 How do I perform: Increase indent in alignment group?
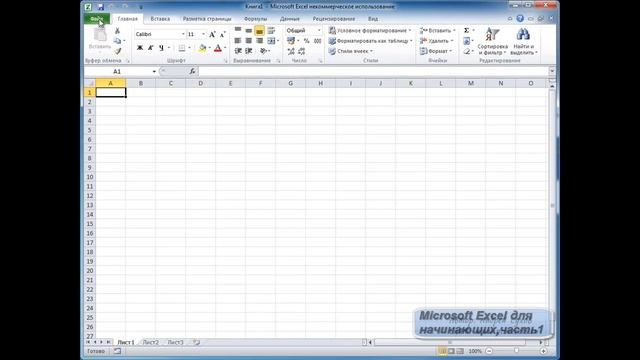pos(249,51)
